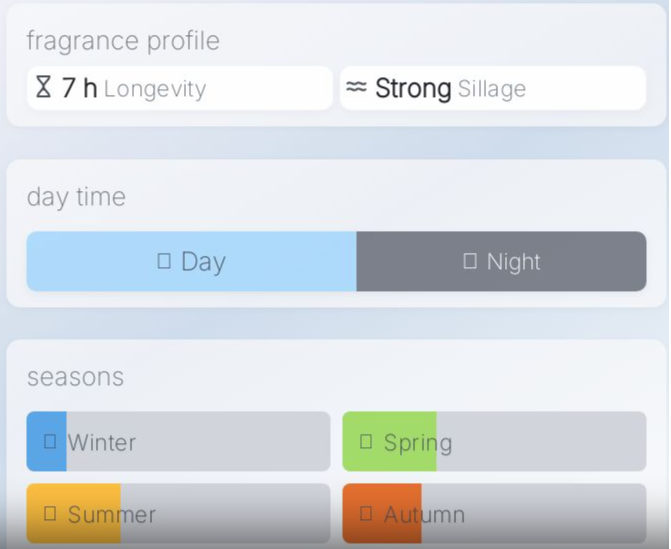Viewport: 671px width, 549px height.
Task: Click the wavy sillage icon
Action: click(357, 88)
